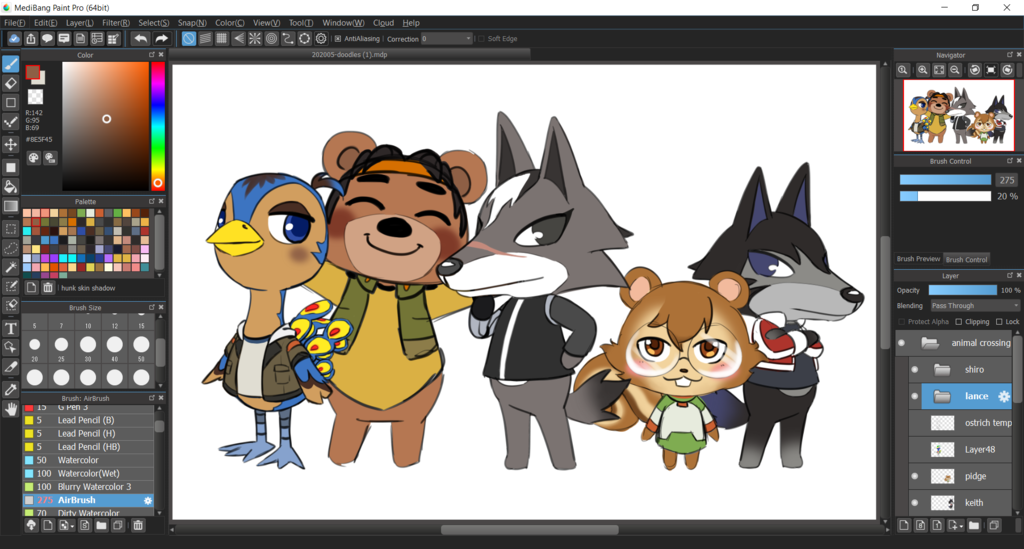Select the Brush tool in the left toolbar

point(10,63)
